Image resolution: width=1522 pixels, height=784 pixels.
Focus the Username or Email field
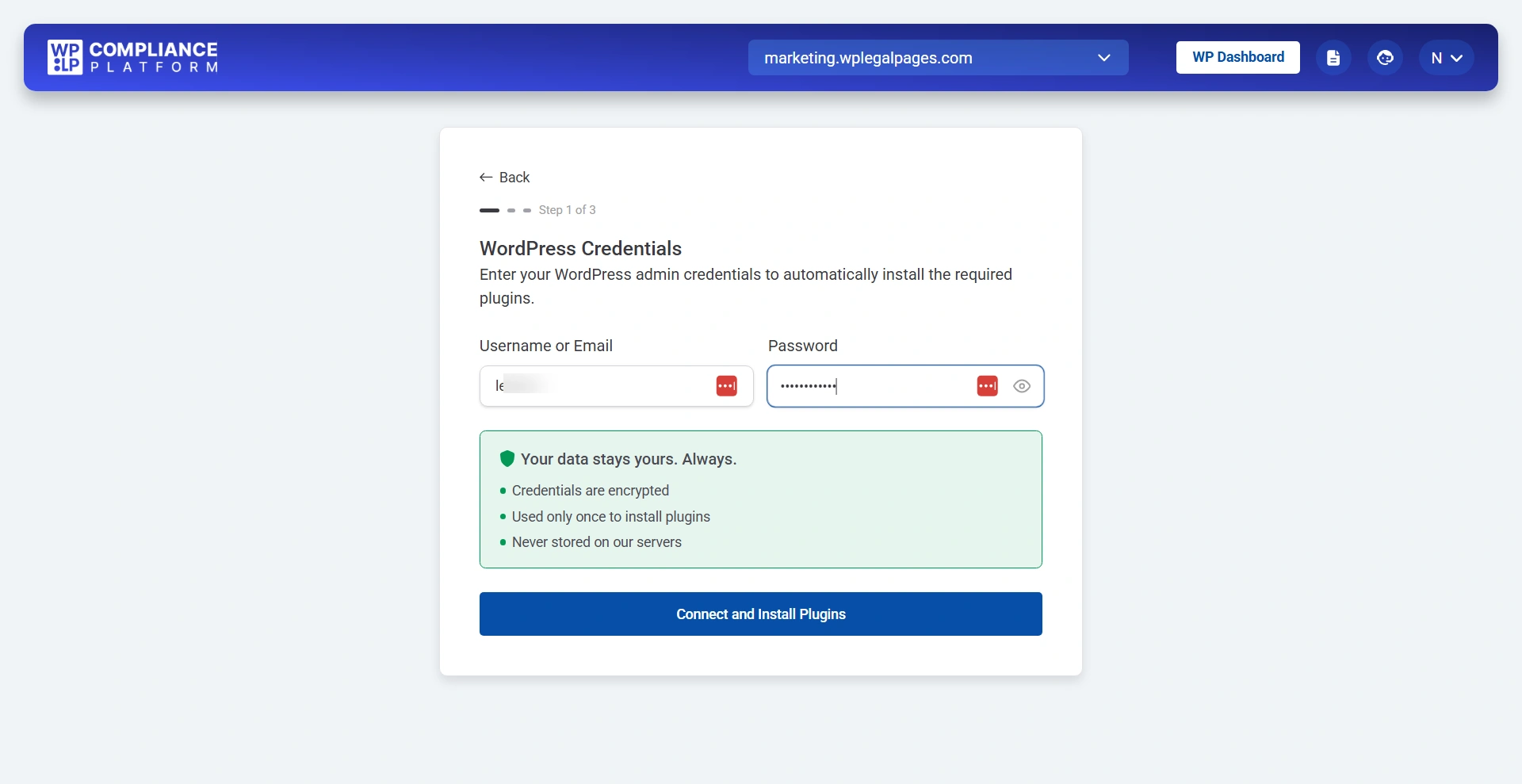[616, 386]
